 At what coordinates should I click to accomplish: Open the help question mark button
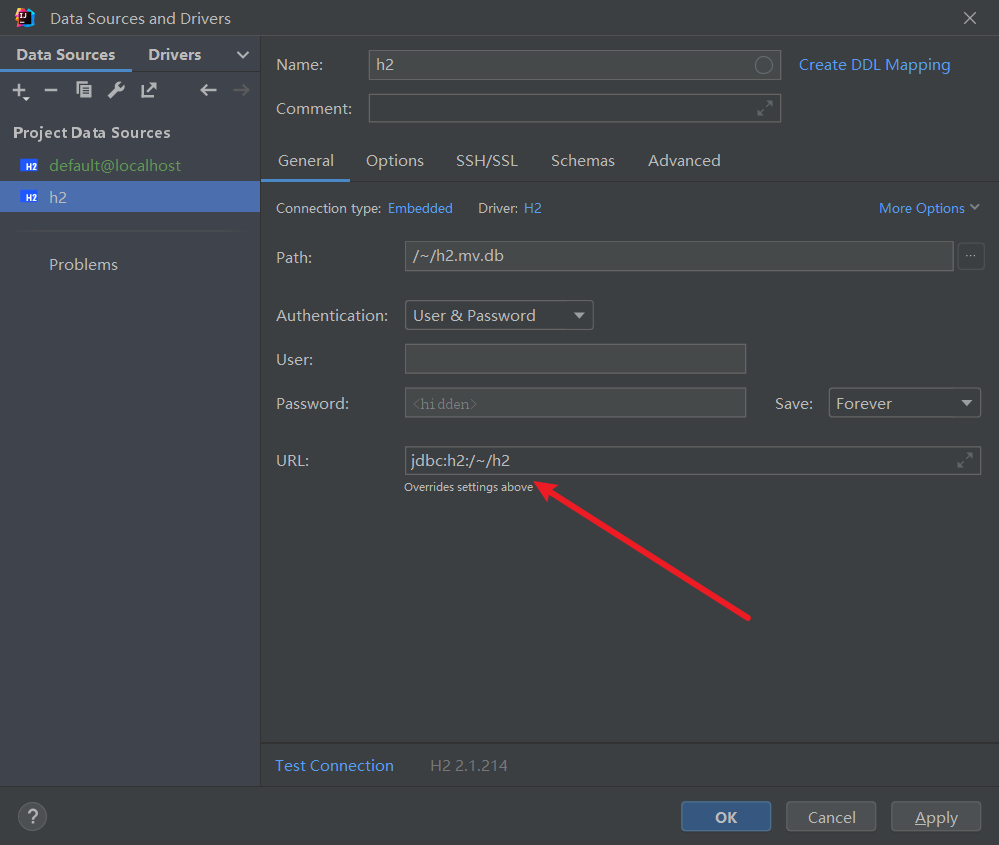click(32, 816)
